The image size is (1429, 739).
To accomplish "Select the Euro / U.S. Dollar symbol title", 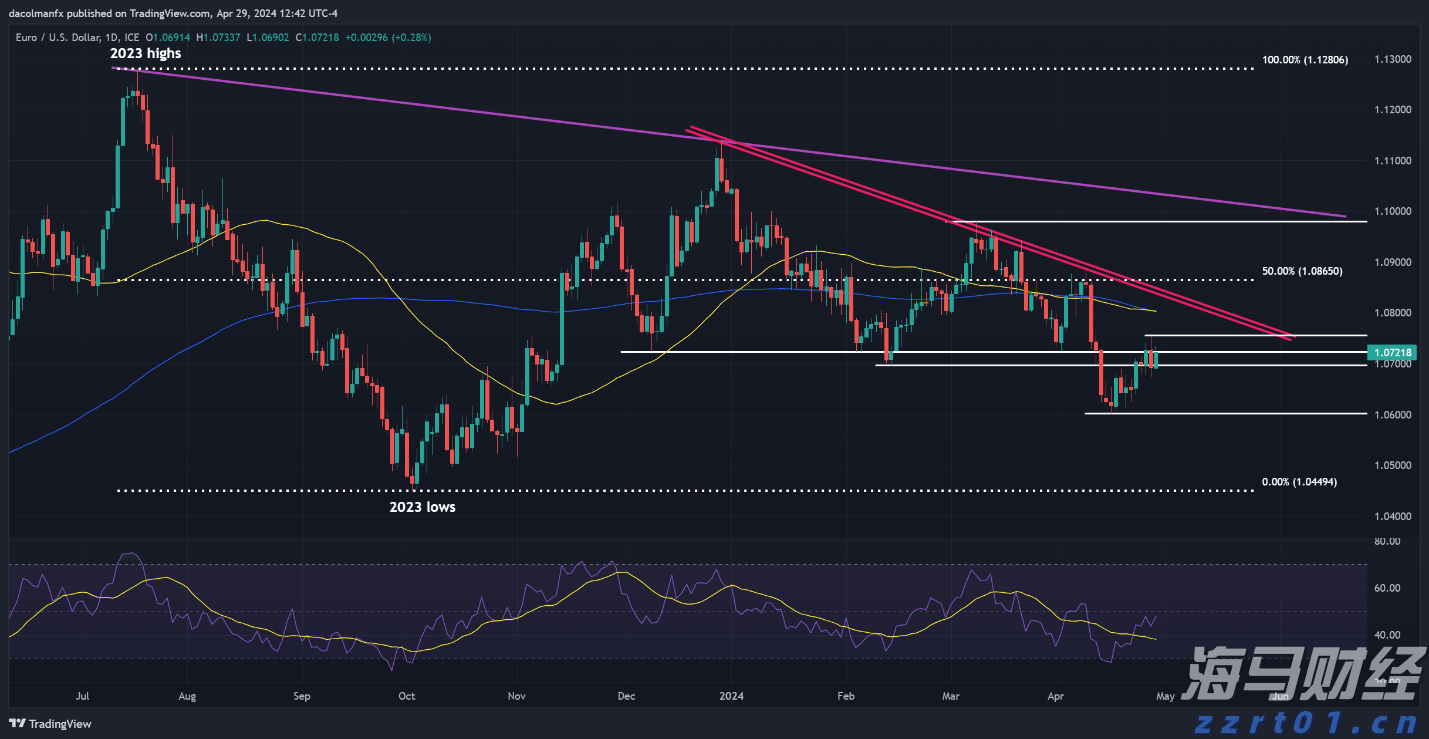I will [58, 37].
